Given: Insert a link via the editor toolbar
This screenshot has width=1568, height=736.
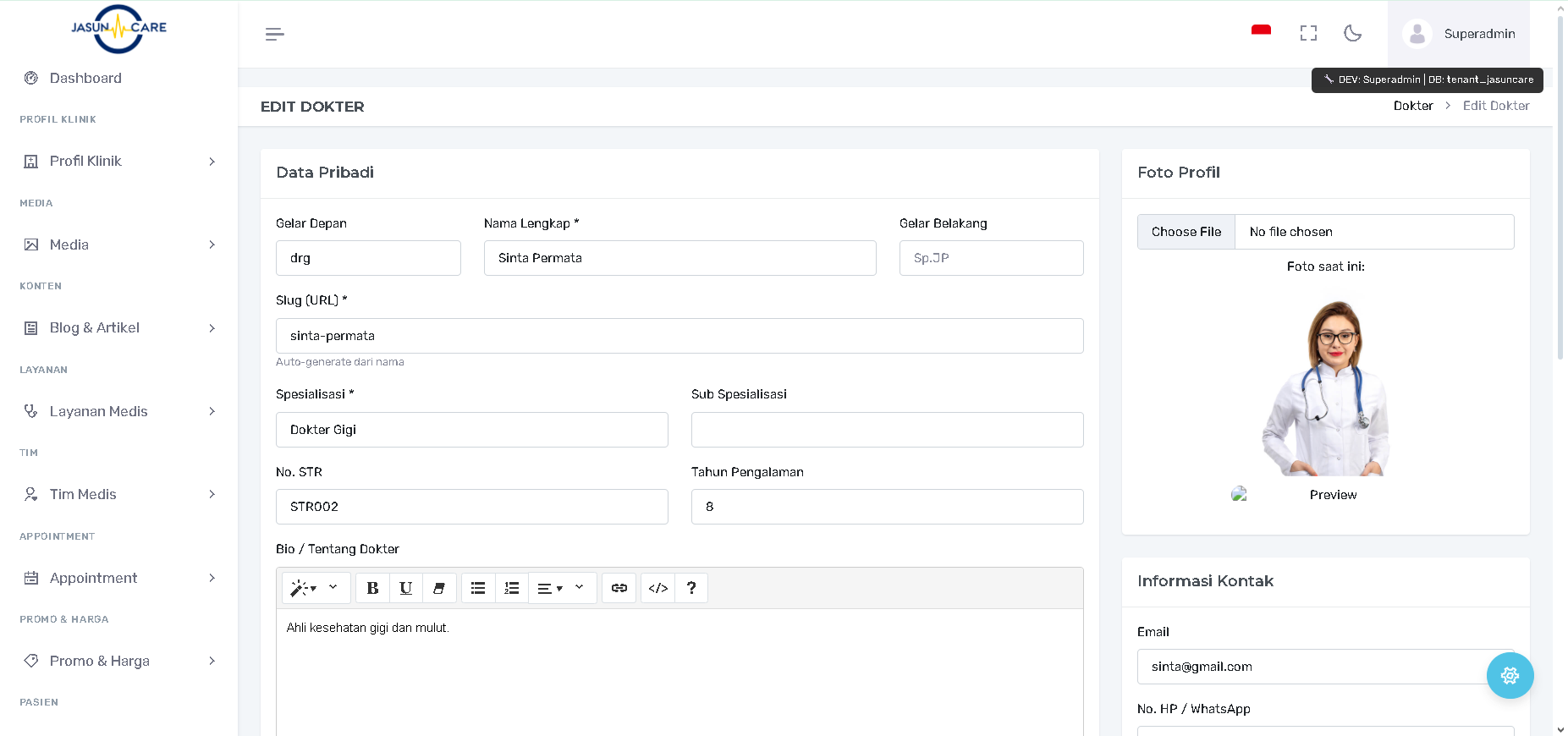Looking at the screenshot, I should (x=619, y=588).
